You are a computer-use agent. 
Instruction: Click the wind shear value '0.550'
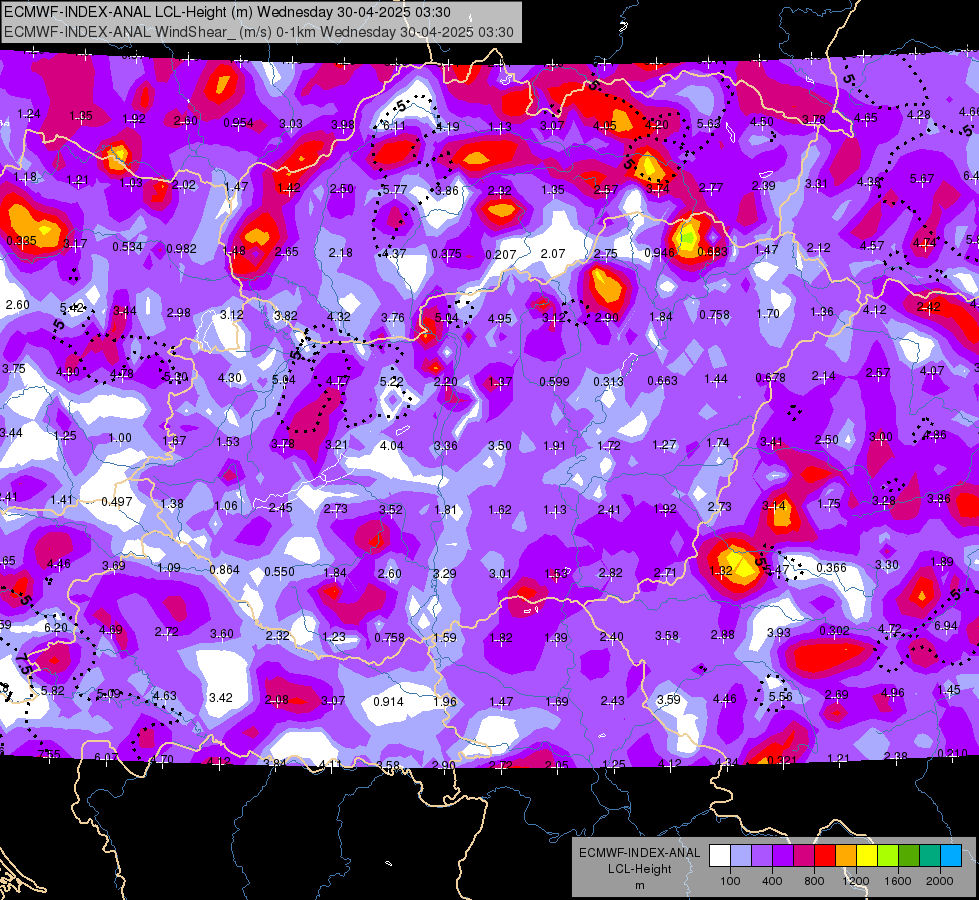point(279,571)
